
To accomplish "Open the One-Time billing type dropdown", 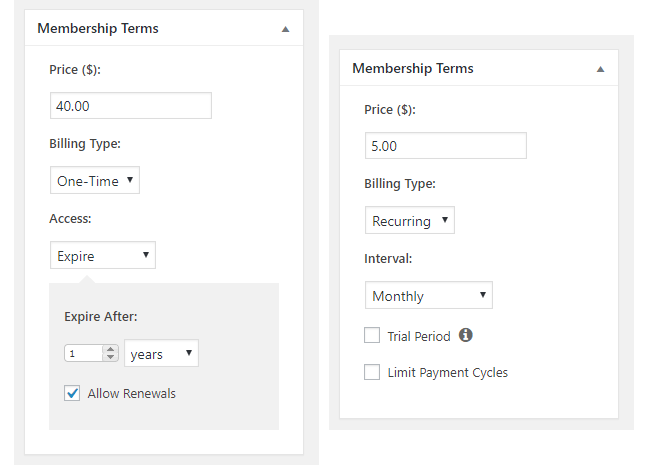I will coord(95,180).
